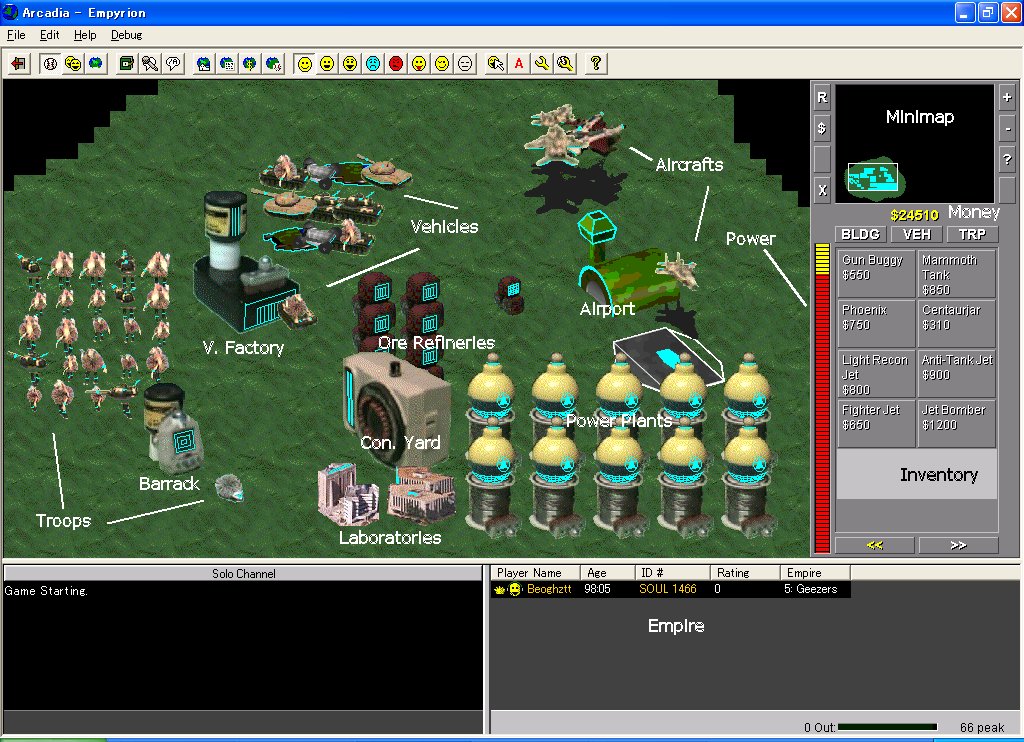Viewport: 1024px width, 742px height.
Task: Go to next inventory page with >>
Action: coord(958,545)
